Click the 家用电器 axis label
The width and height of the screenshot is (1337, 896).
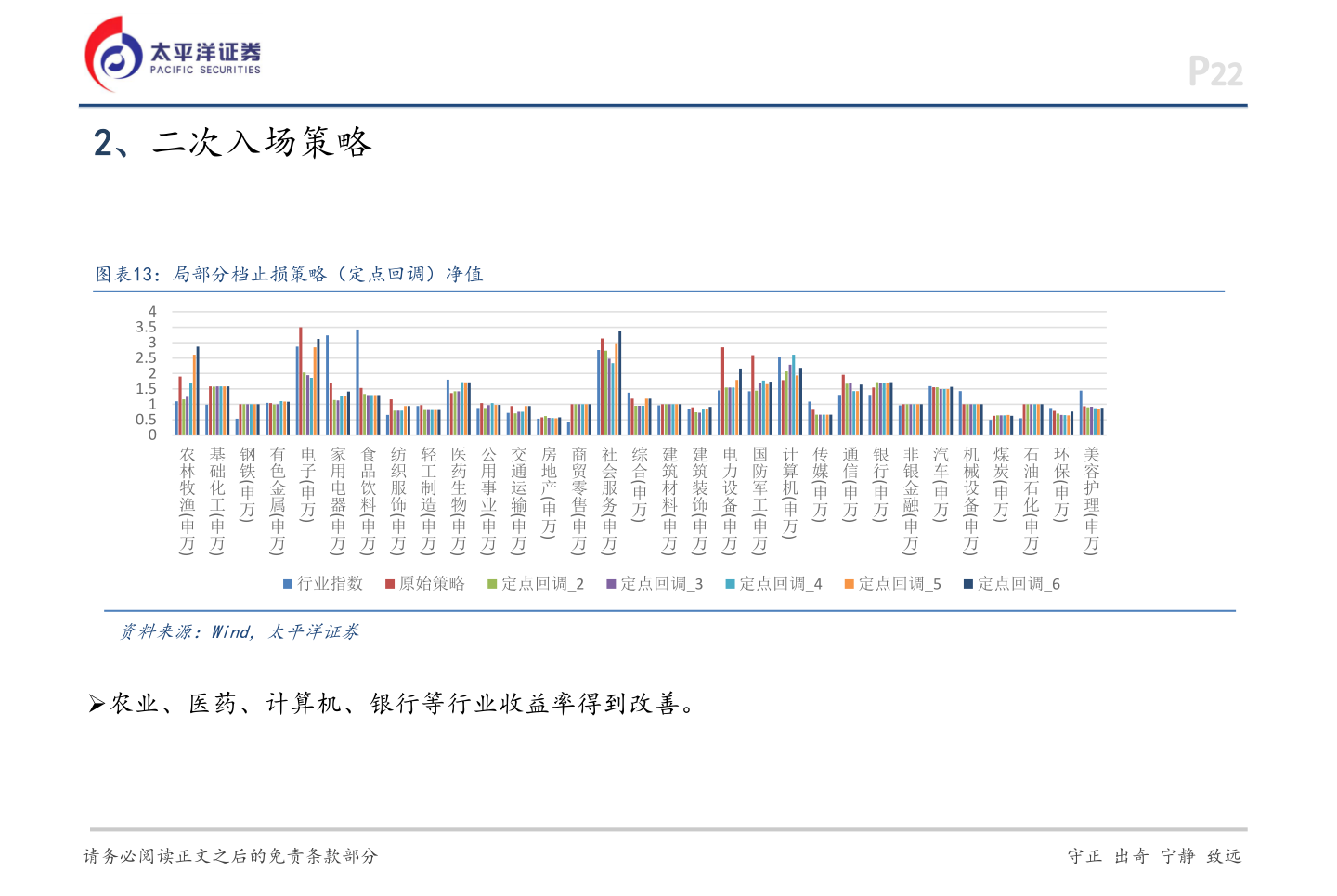[x=338, y=500]
